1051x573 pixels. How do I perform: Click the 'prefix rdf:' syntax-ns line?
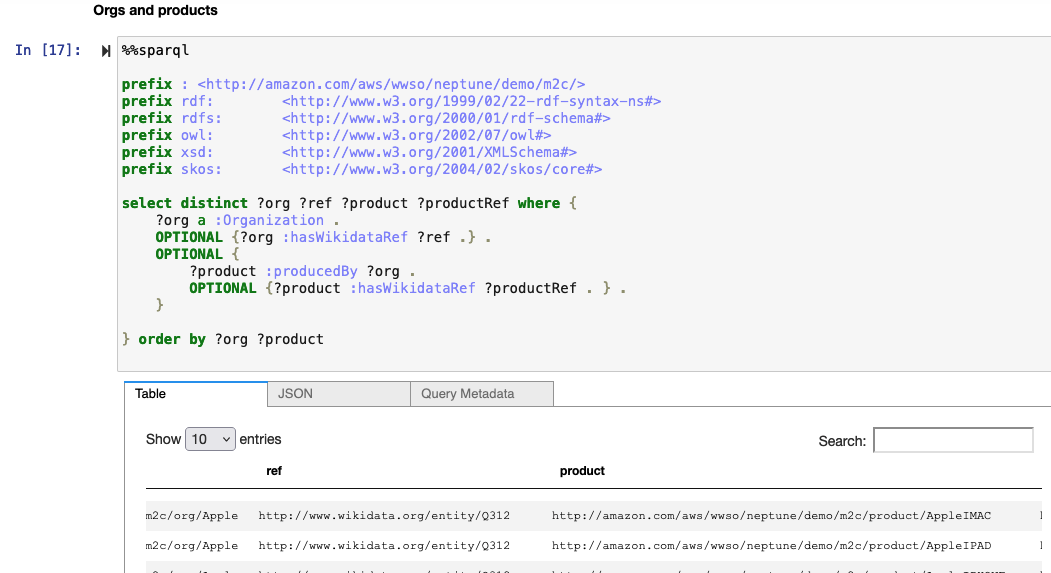coord(391,101)
